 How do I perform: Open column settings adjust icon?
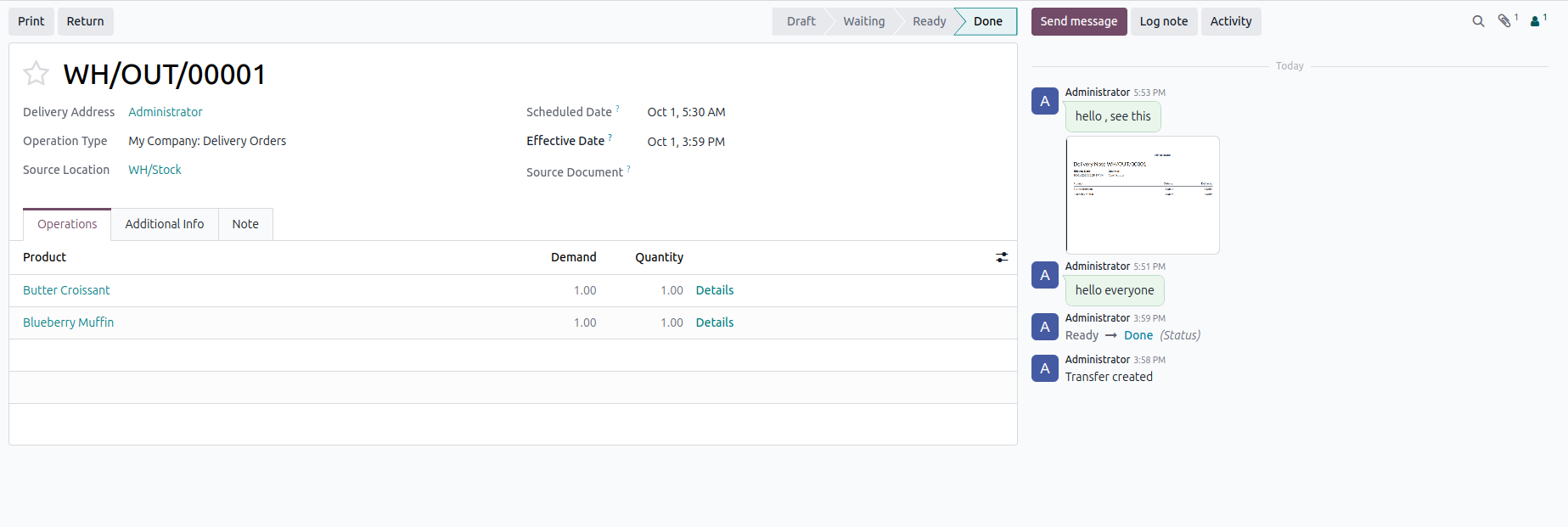tap(1002, 257)
